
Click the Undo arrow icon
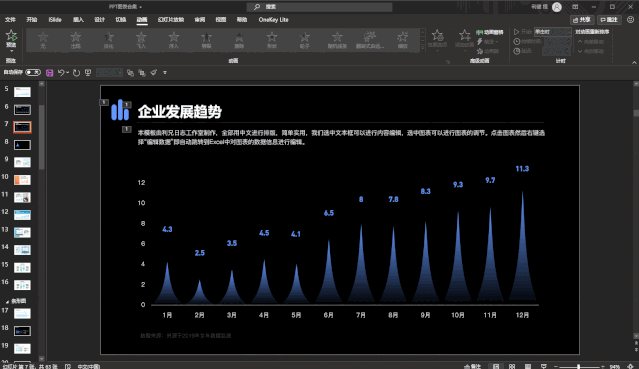click(61, 73)
